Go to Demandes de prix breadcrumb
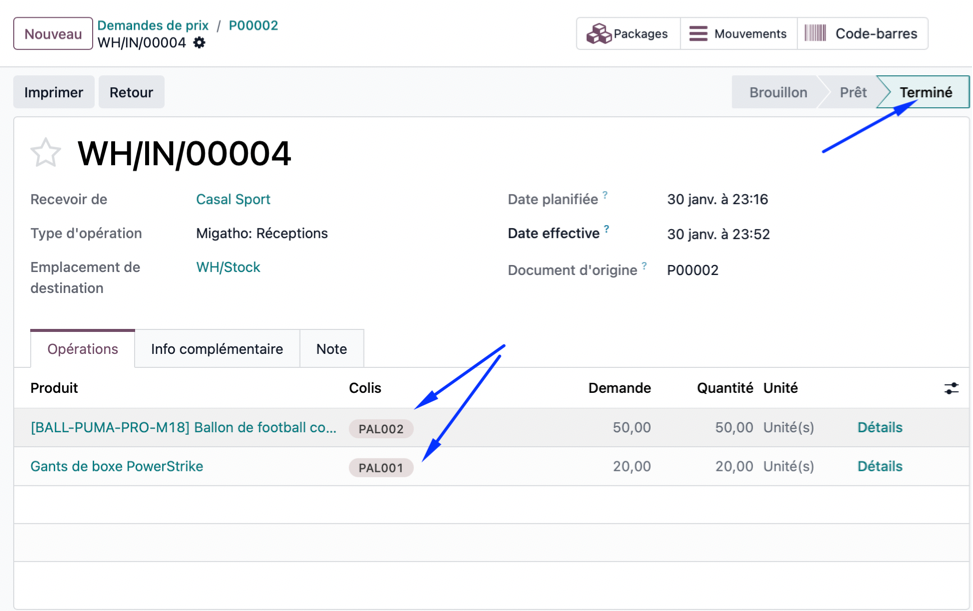 153,25
